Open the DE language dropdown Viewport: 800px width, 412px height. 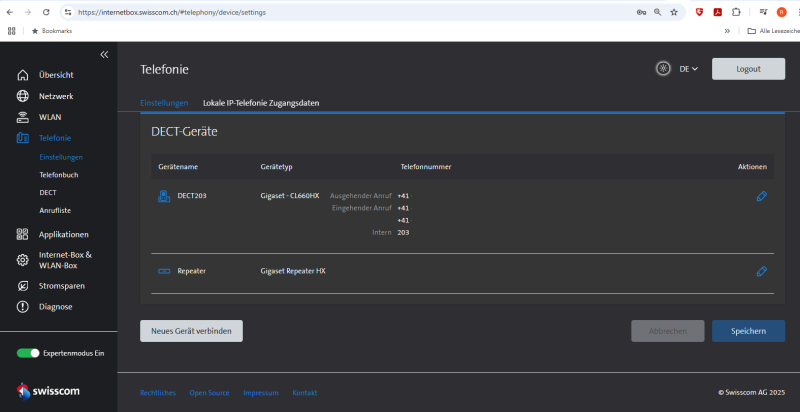[688, 69]
